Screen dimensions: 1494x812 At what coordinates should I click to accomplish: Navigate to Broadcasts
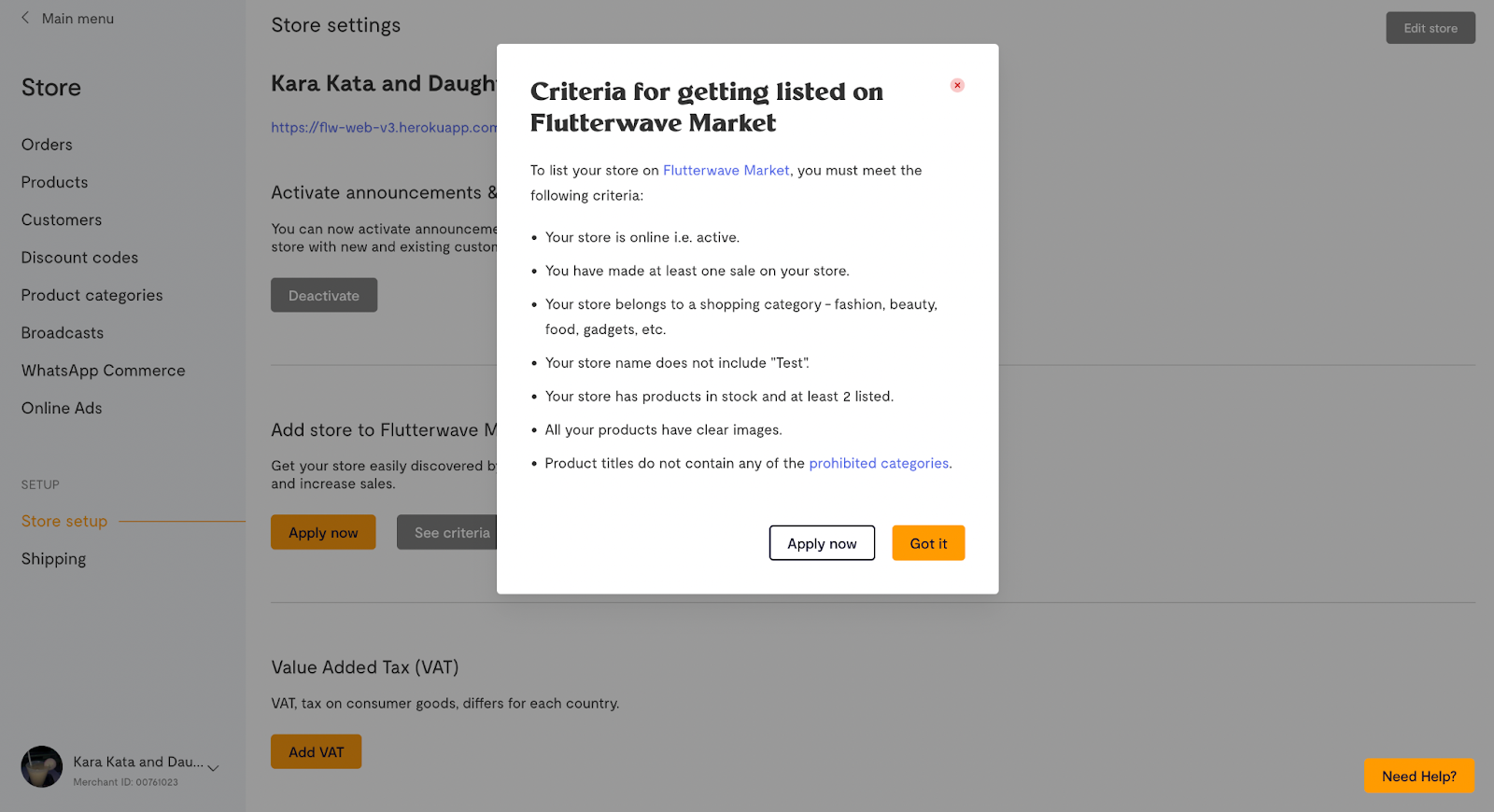pyautogui.click(x=63, y=333)
